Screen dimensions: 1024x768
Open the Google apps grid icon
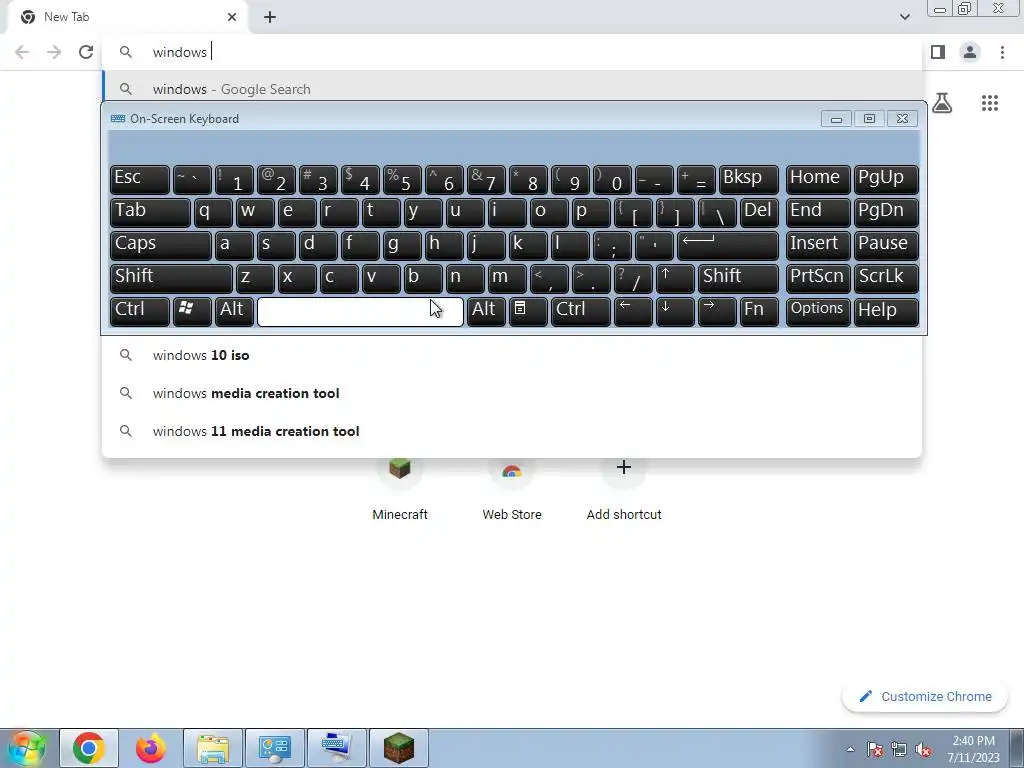[990, 103]
